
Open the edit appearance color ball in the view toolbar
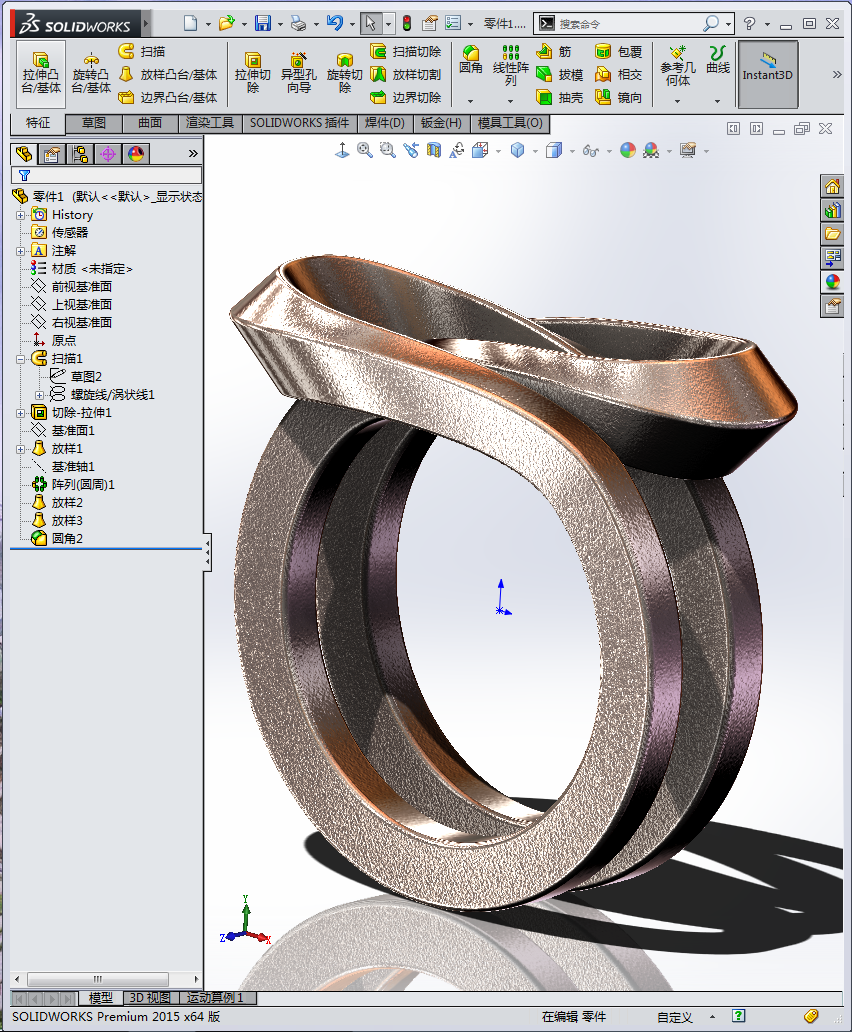tap(627, 150)
